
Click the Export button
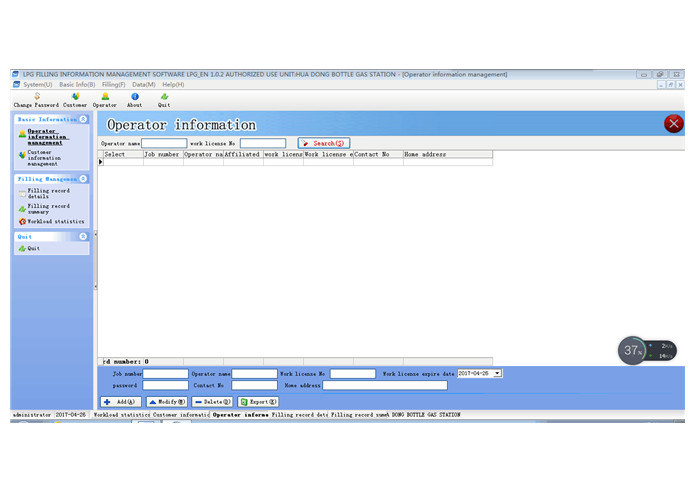pos(258,401)
